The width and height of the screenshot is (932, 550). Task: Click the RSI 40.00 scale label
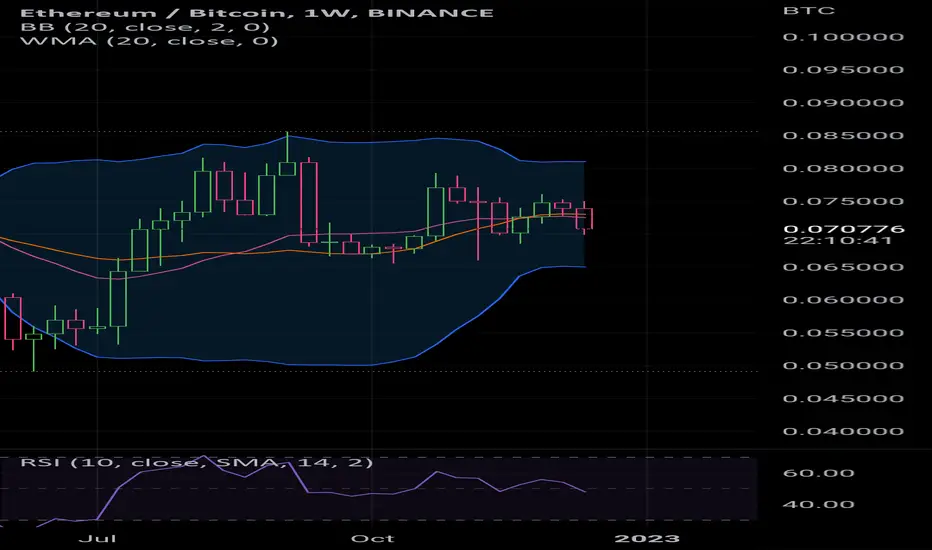818,504
